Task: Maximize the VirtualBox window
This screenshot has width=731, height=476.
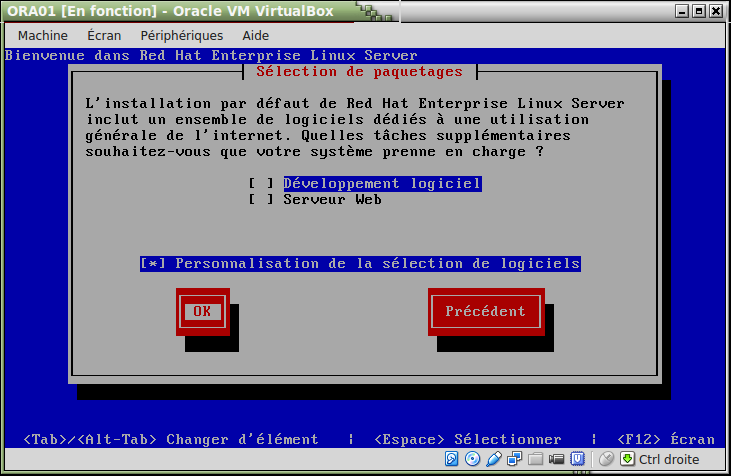Action: pyautogui.click(x=699, y=11)
